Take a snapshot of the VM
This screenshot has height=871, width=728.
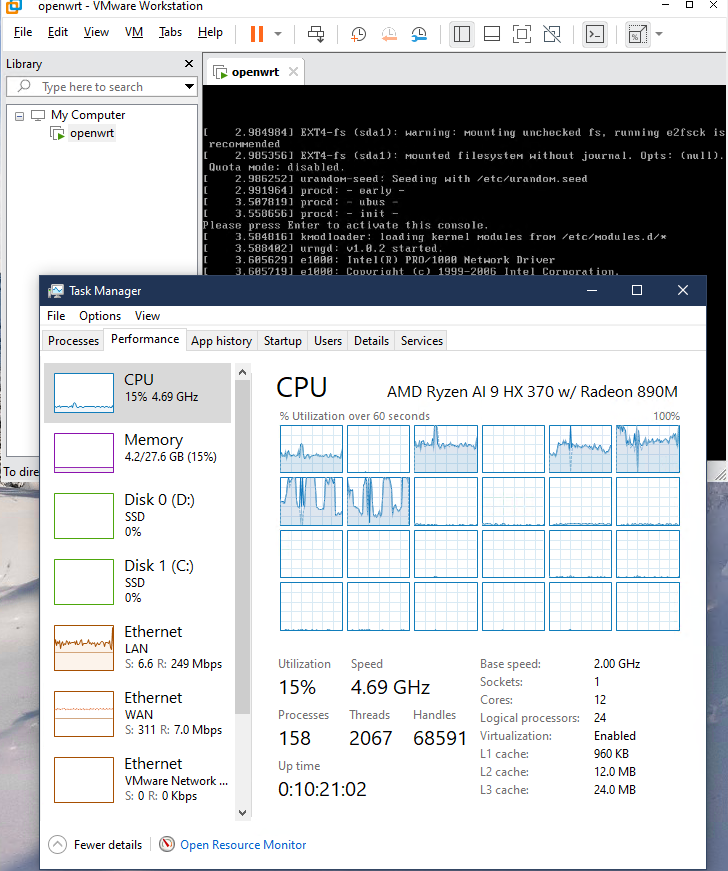pyautogui.click(x=359, y=34)
